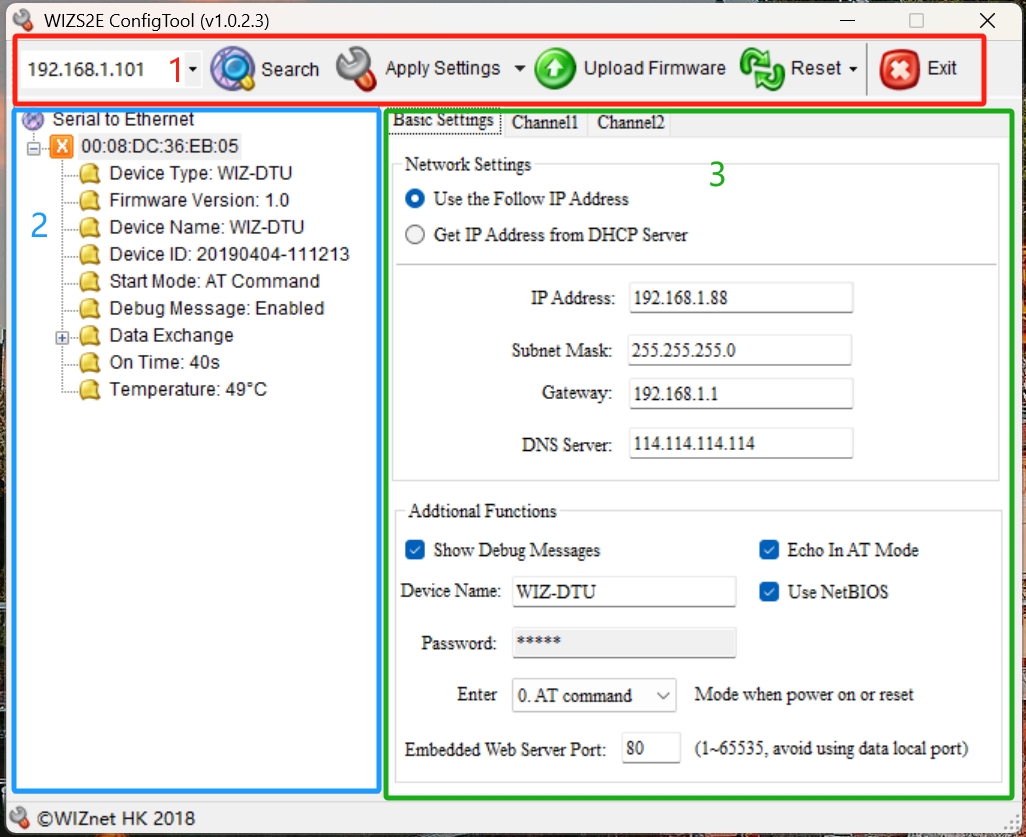Image resolution: width=1026 pixels, height=837 pixels.
Task: Click the green Upload Firmware arrow icon
Action: (555, 69)
